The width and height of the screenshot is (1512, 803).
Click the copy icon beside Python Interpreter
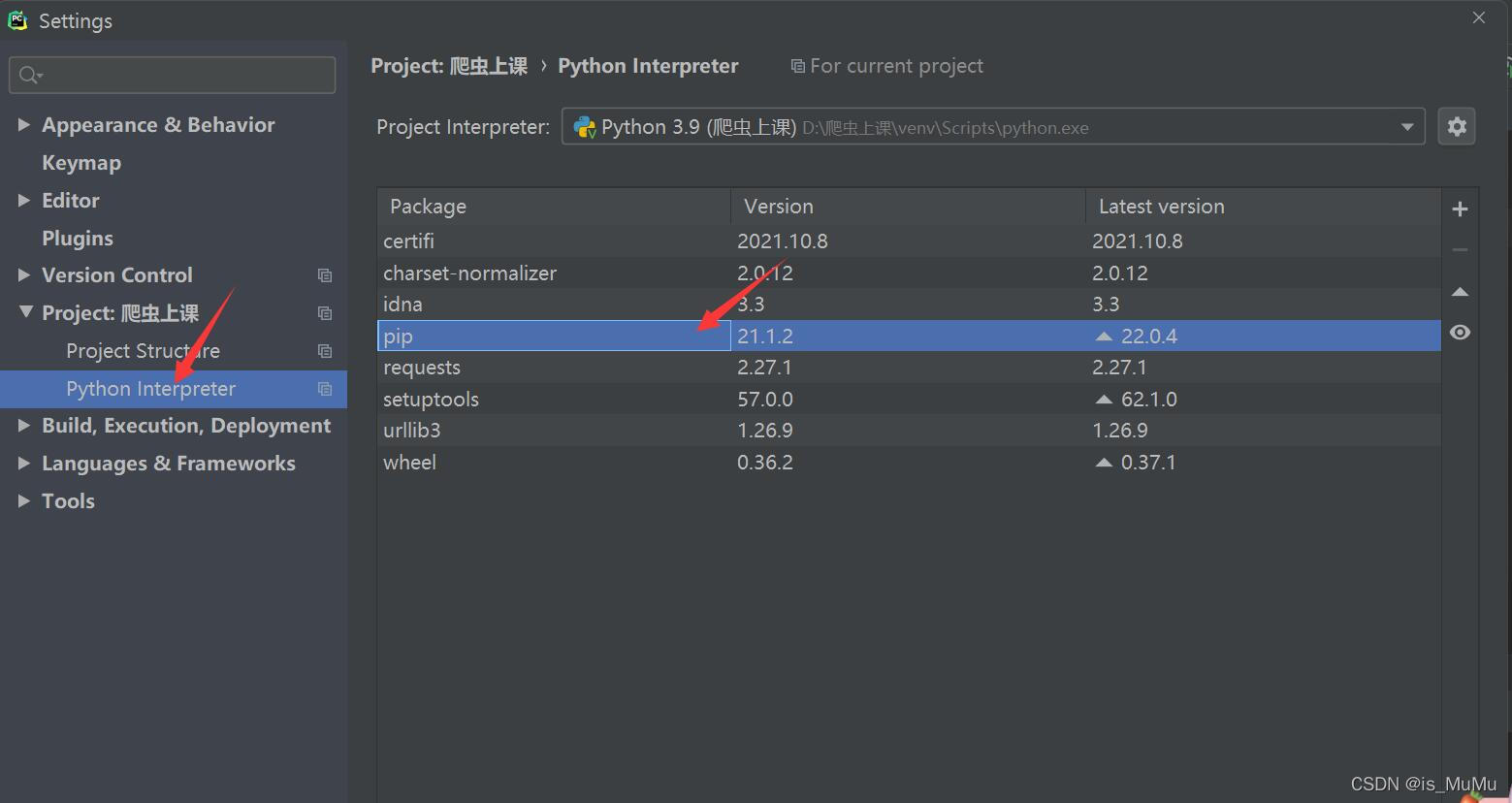coord(325,389)
